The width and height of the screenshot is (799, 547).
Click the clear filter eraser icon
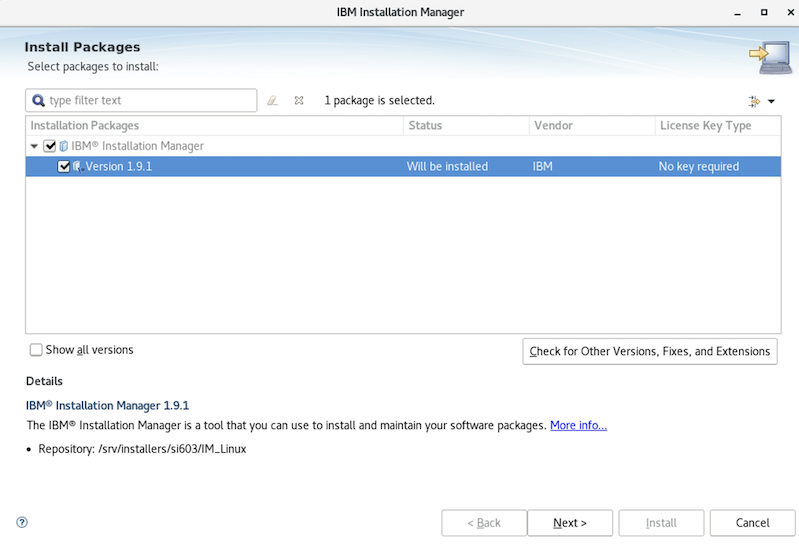pos(273,100)
